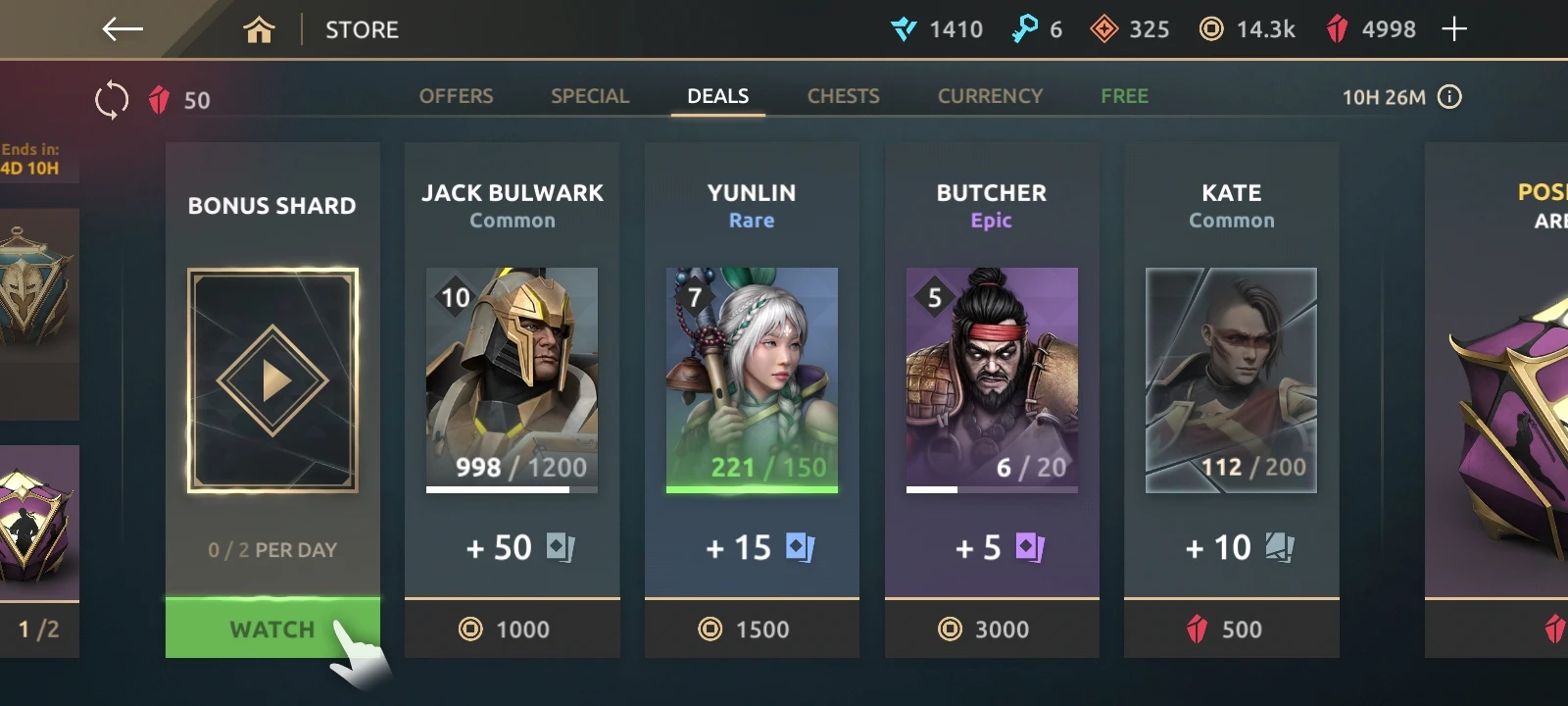This screenshot has height=706, width=1568.
Task: Tap the gold coin currency icon
Action: tap(1211, 29)
